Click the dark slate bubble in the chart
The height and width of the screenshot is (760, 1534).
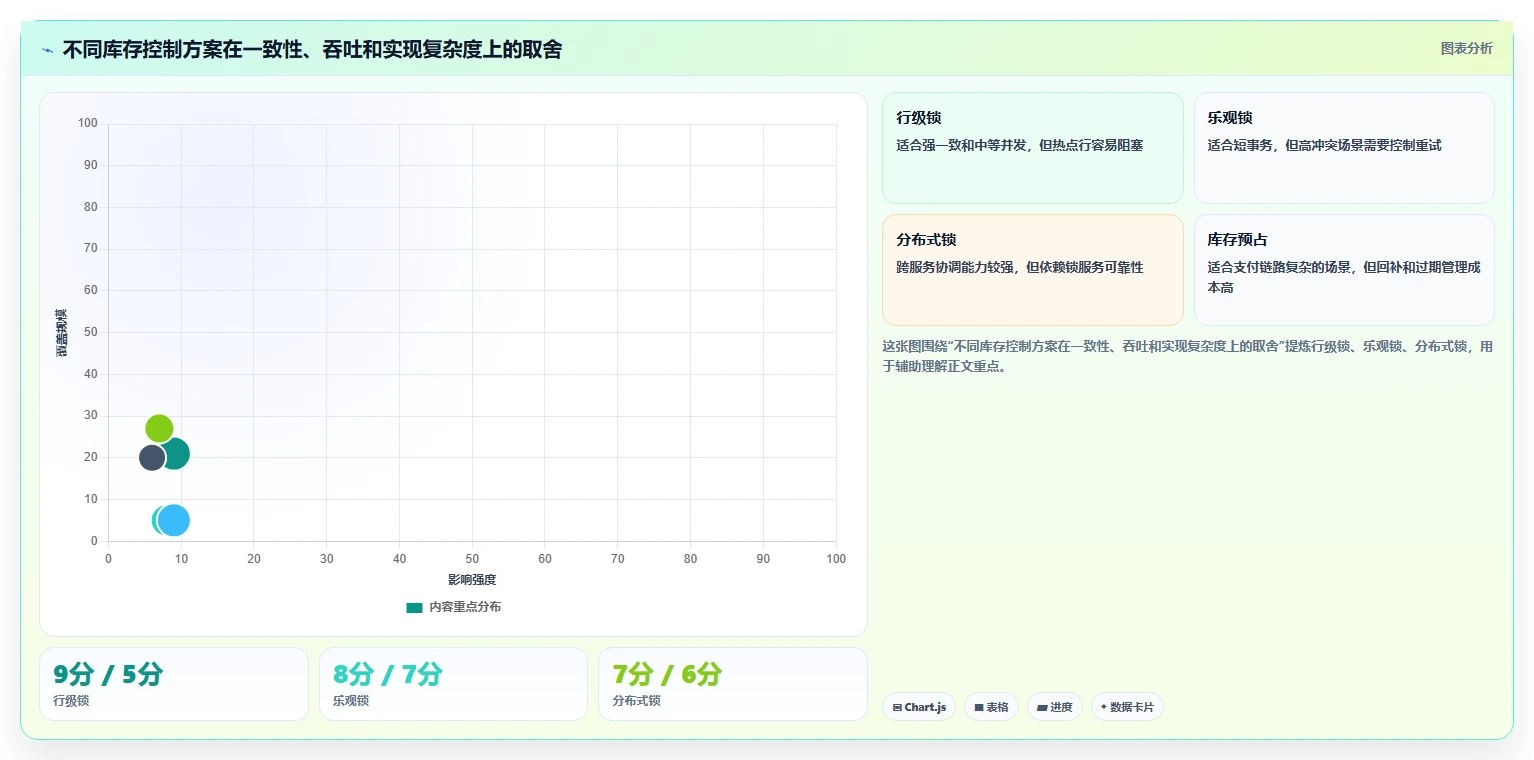tap(152, 457)
